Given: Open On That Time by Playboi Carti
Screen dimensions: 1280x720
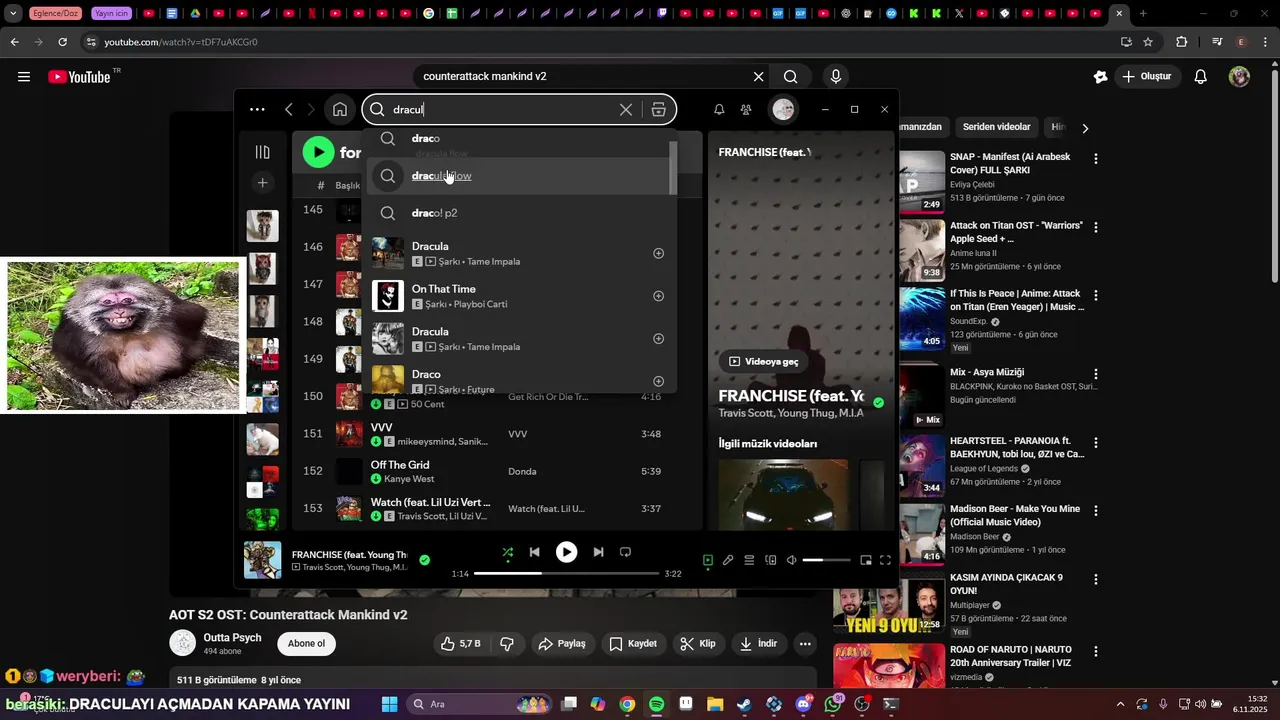Looking at the screenshot, I should point(520,296).
